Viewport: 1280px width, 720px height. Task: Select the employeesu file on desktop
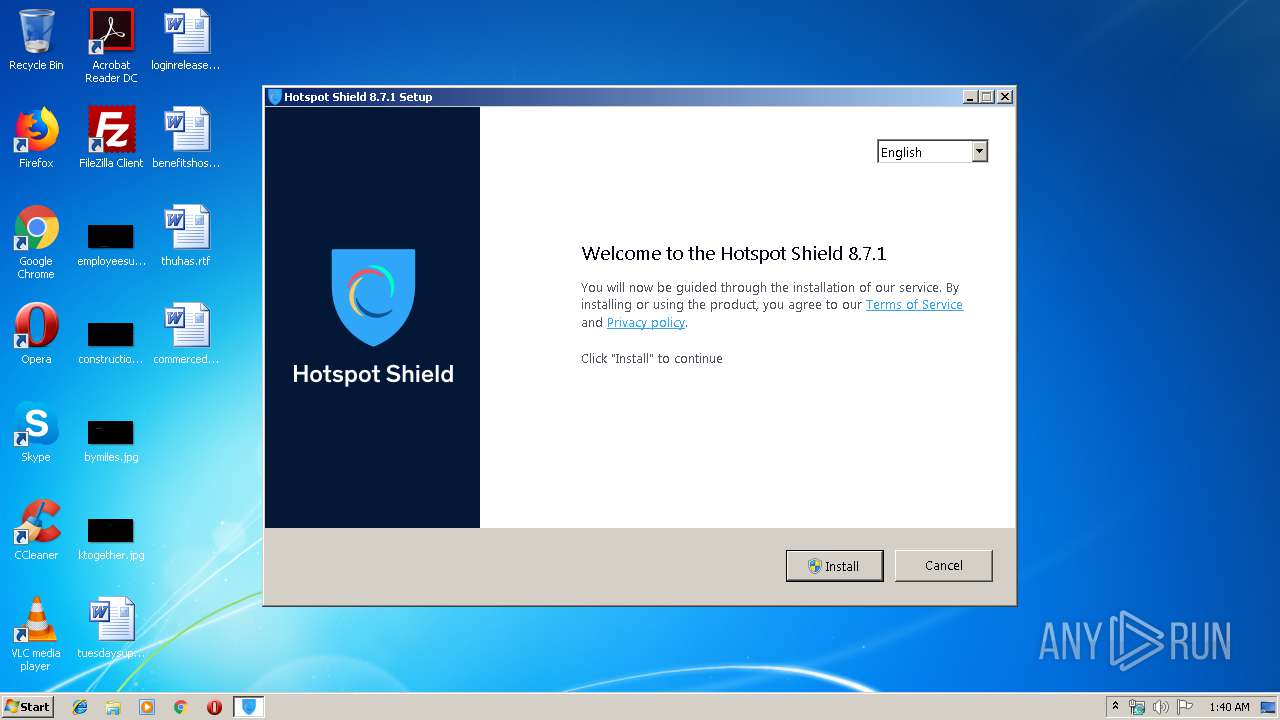111,245
